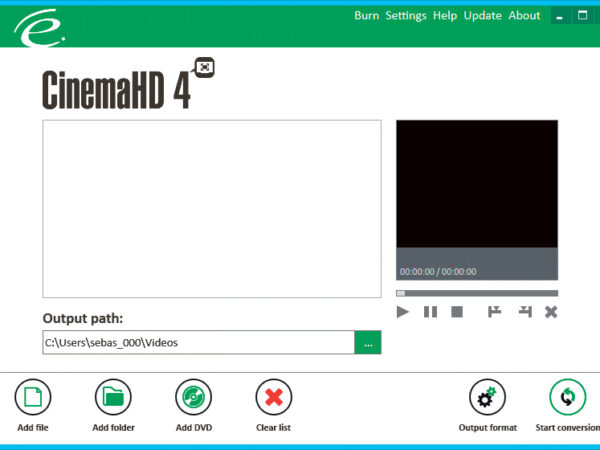Click the fullscreen badge next to CinemaHD 4
Image resolution: width=600 pixels, height=450 pixels.
tap(205, 67)
